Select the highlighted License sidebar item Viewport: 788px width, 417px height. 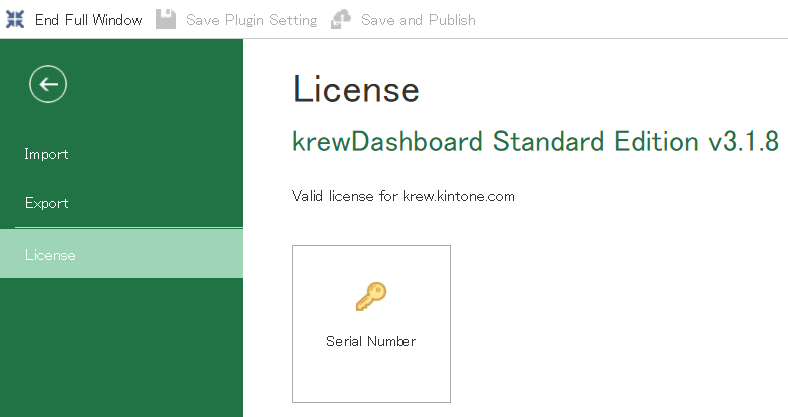[x=121, y=254]
